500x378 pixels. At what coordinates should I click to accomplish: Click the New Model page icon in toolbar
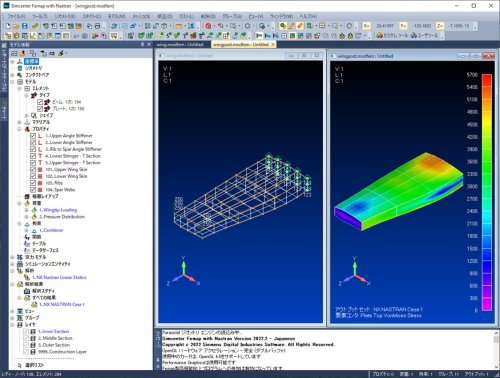8,26
